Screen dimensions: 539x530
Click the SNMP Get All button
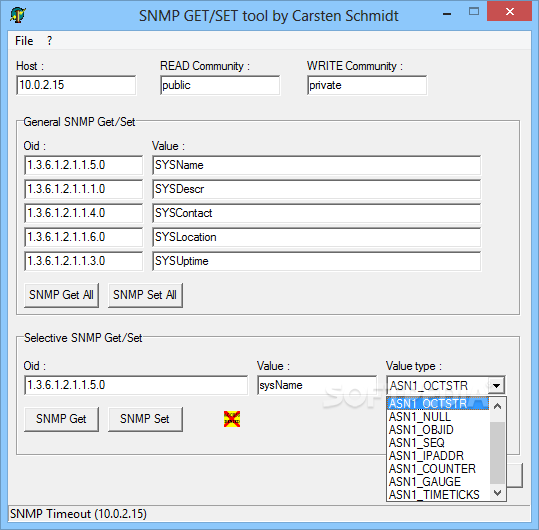coord(61,295)
